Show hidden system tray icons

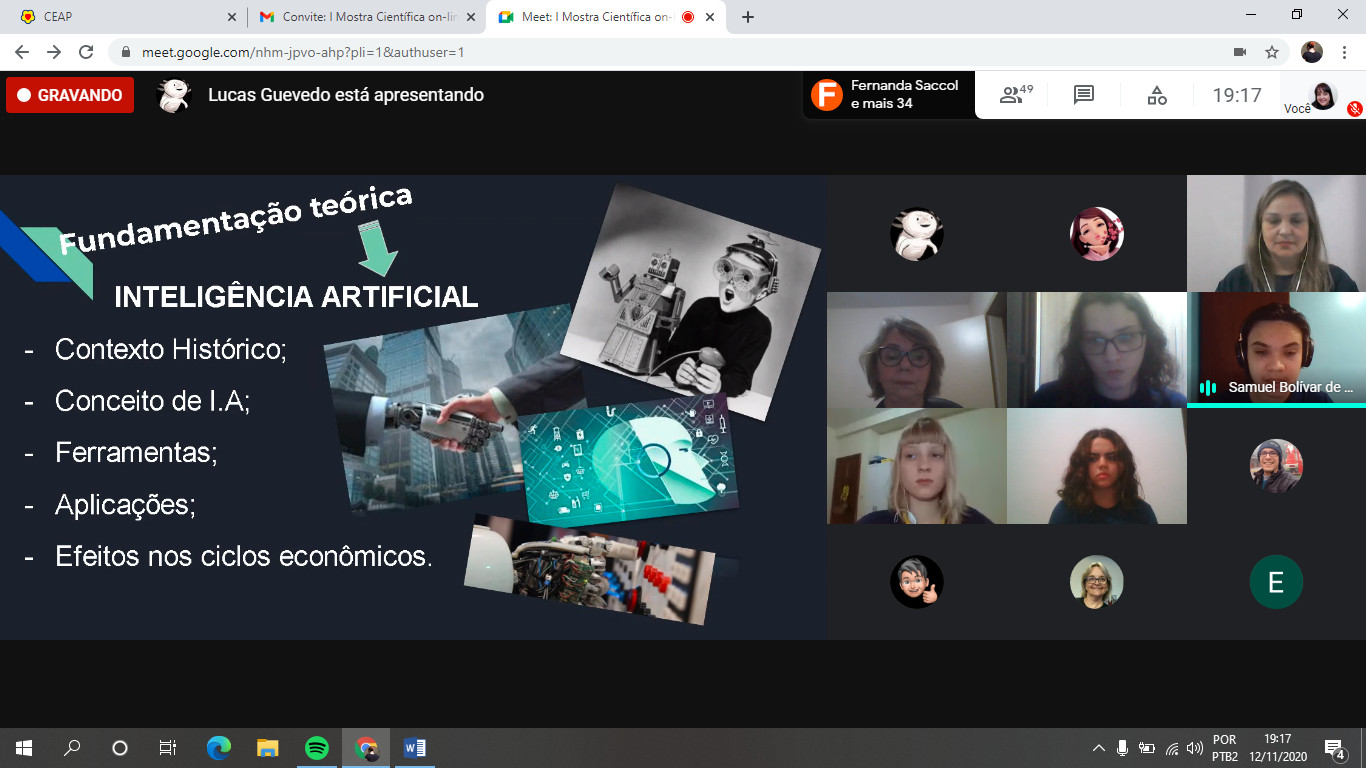coord(1098,748)
